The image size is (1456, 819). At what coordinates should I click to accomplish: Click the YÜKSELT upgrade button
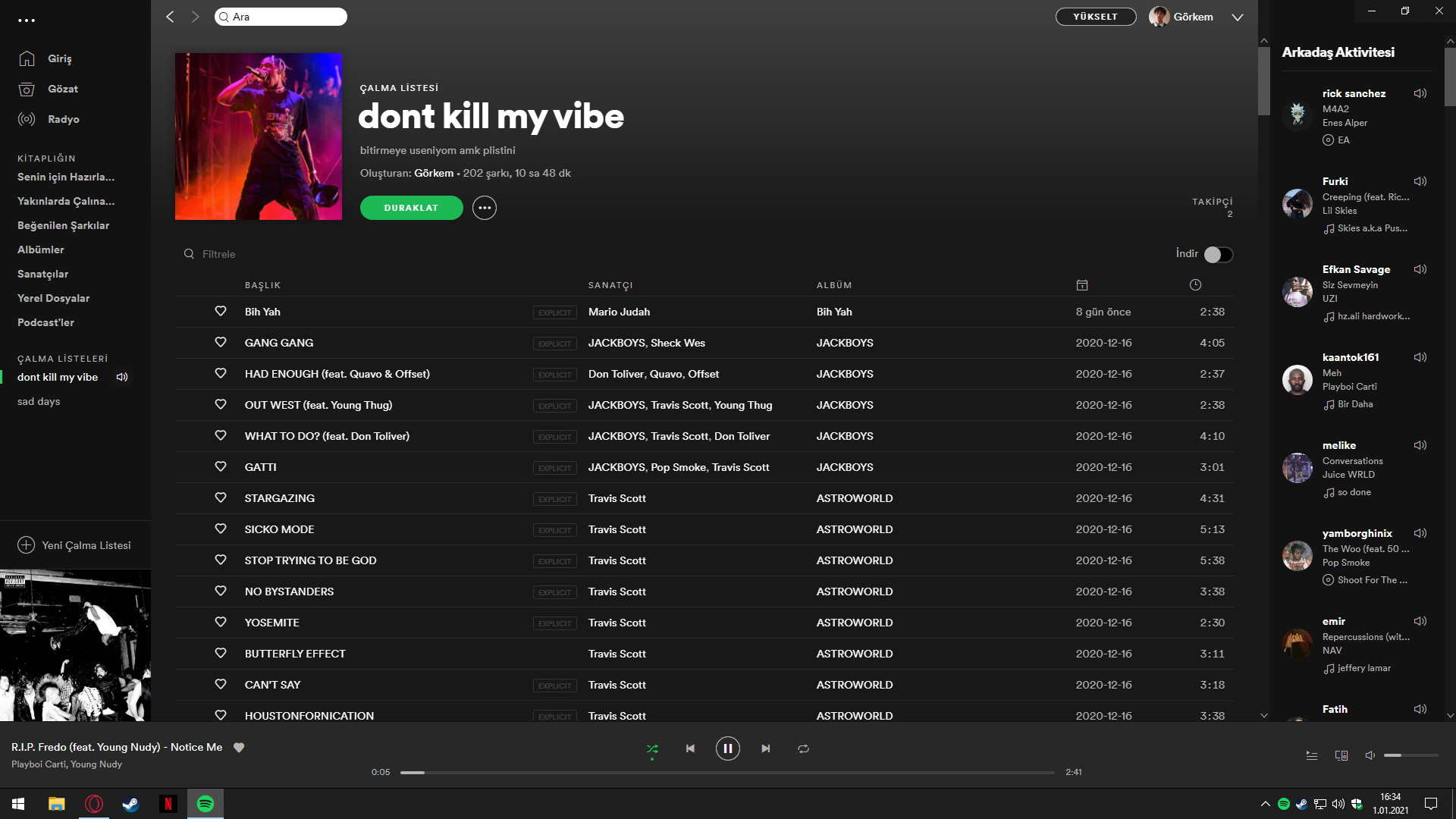[1095, 17]
